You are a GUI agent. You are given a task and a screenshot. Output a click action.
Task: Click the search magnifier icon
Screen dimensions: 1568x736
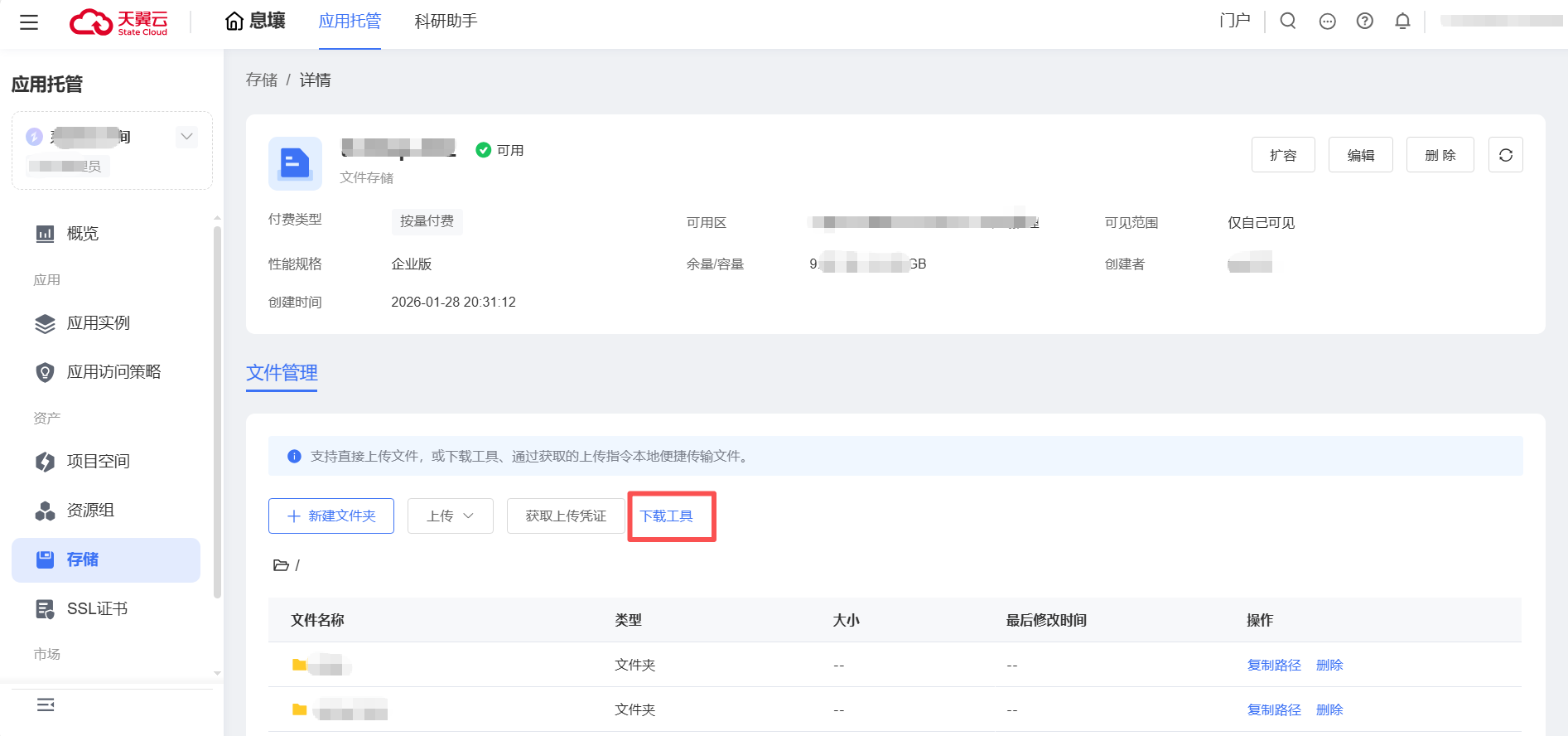coord(1288,22)
